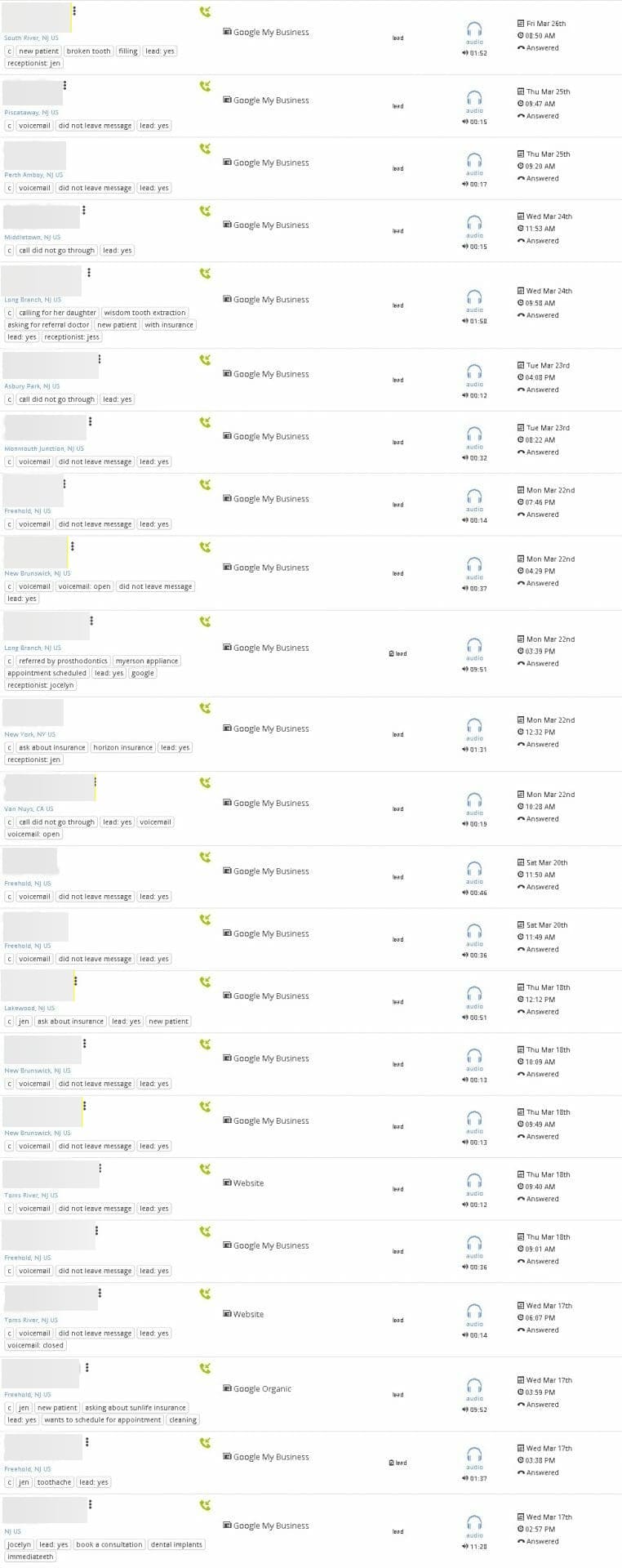The image size is (622, 1568).
Task: Click the green phone icon on Piscataway row
Action: click(205, 86)
